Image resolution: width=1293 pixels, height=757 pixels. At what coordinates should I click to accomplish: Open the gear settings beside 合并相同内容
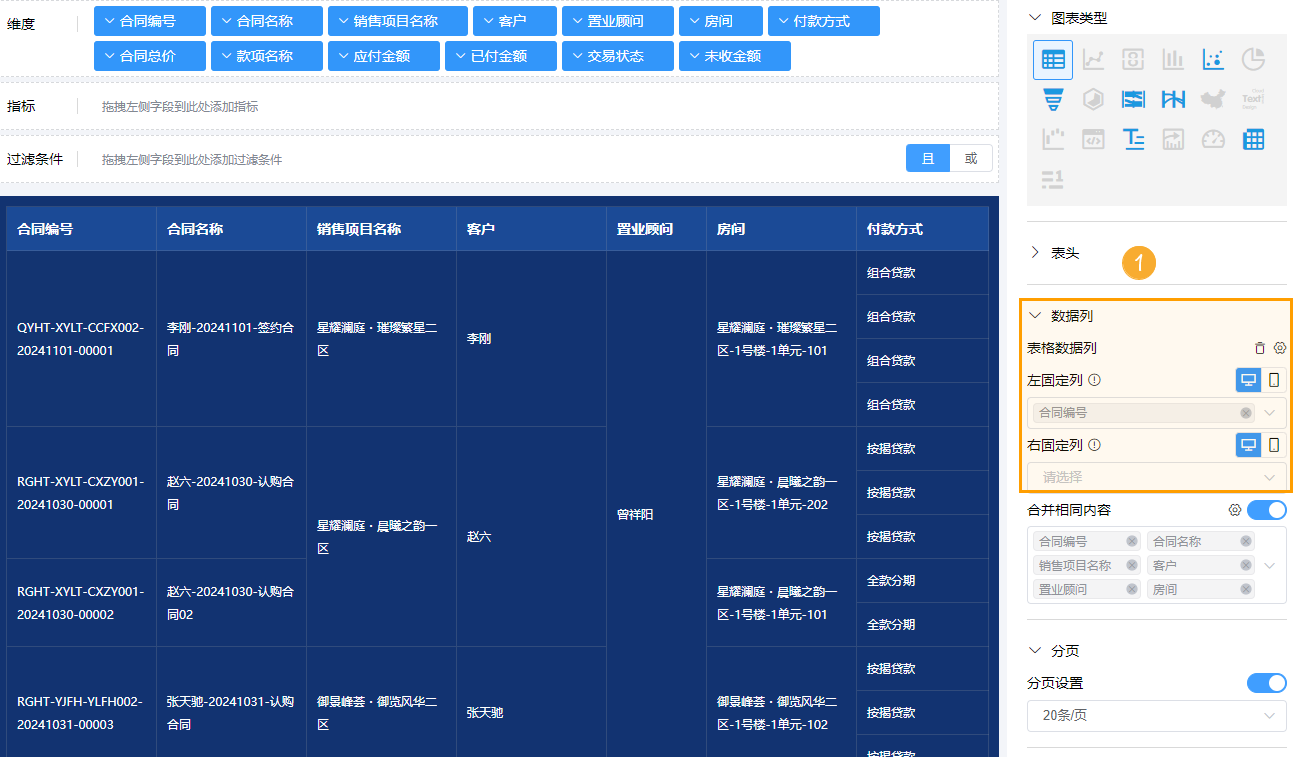coord(1235,510)
